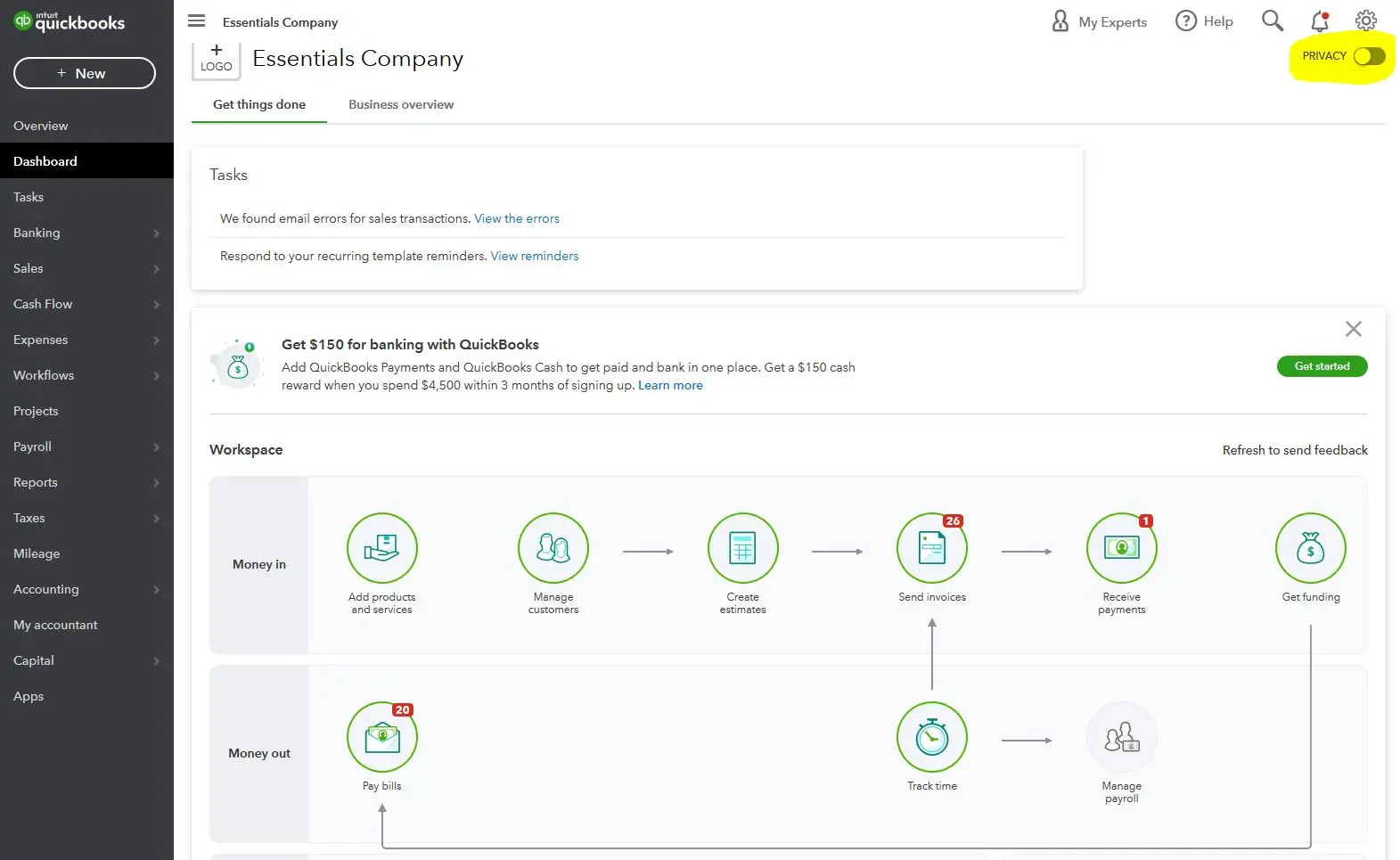Image resolution: width=1400 pixels, height=860 pixels.
Task: Switch to the Business overview tab
Action: point(401,104)
